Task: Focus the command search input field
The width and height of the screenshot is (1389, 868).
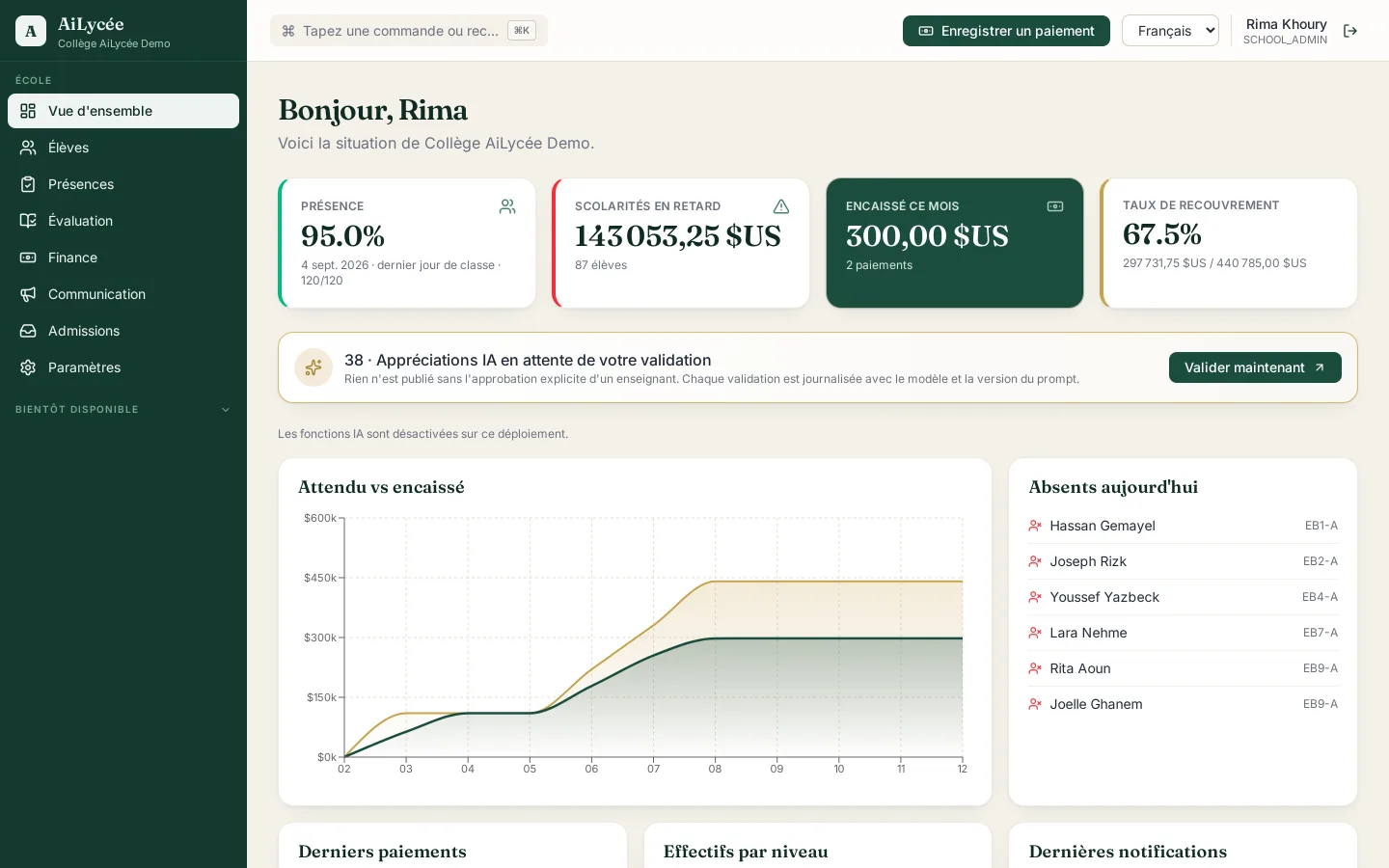Action: (409, 31)
